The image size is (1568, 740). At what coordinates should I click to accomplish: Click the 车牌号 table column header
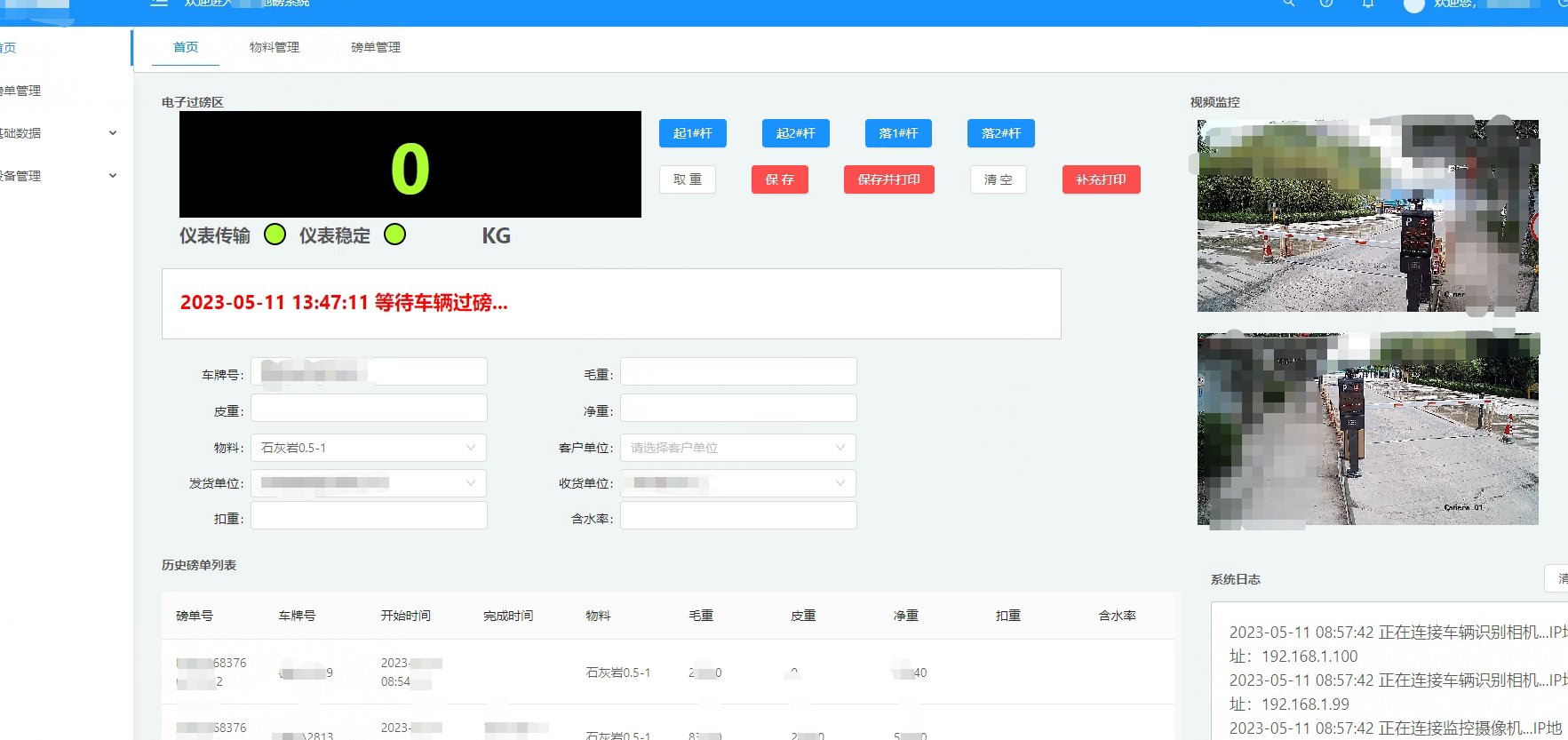point(297,616)
